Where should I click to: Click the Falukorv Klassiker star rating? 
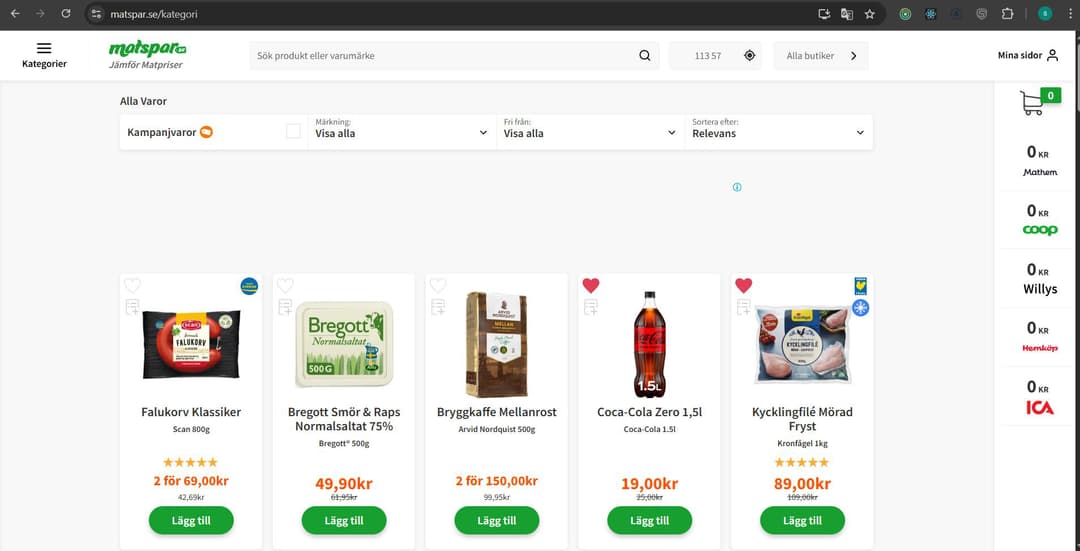click(191, 462)
